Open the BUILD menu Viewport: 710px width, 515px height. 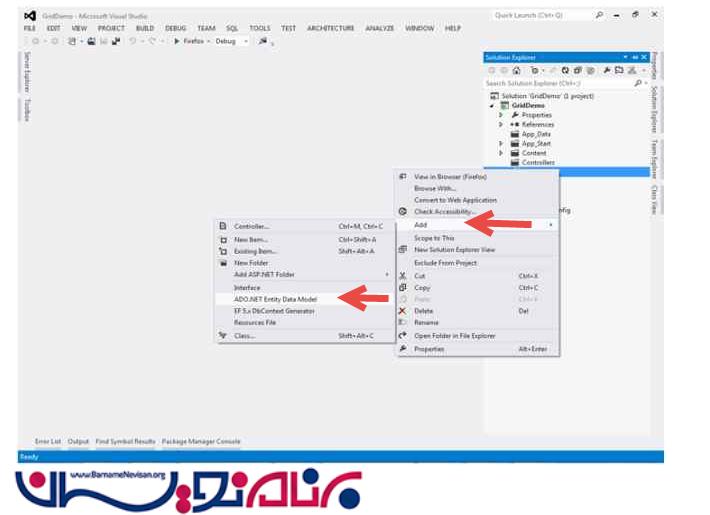pos(145,28)
